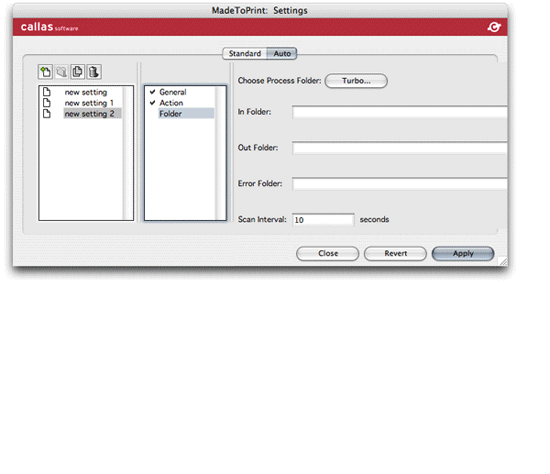
Task: Click the Close button
Action: pyautogui.click(x=328, y=253)
